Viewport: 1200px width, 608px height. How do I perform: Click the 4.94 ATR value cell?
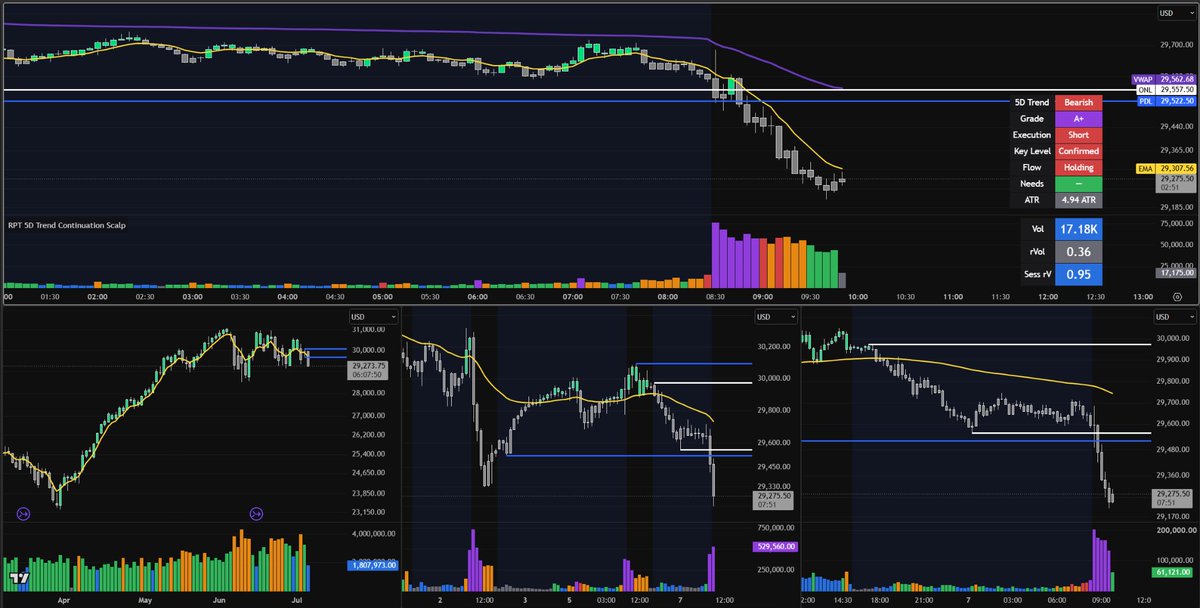point(1077,200)
